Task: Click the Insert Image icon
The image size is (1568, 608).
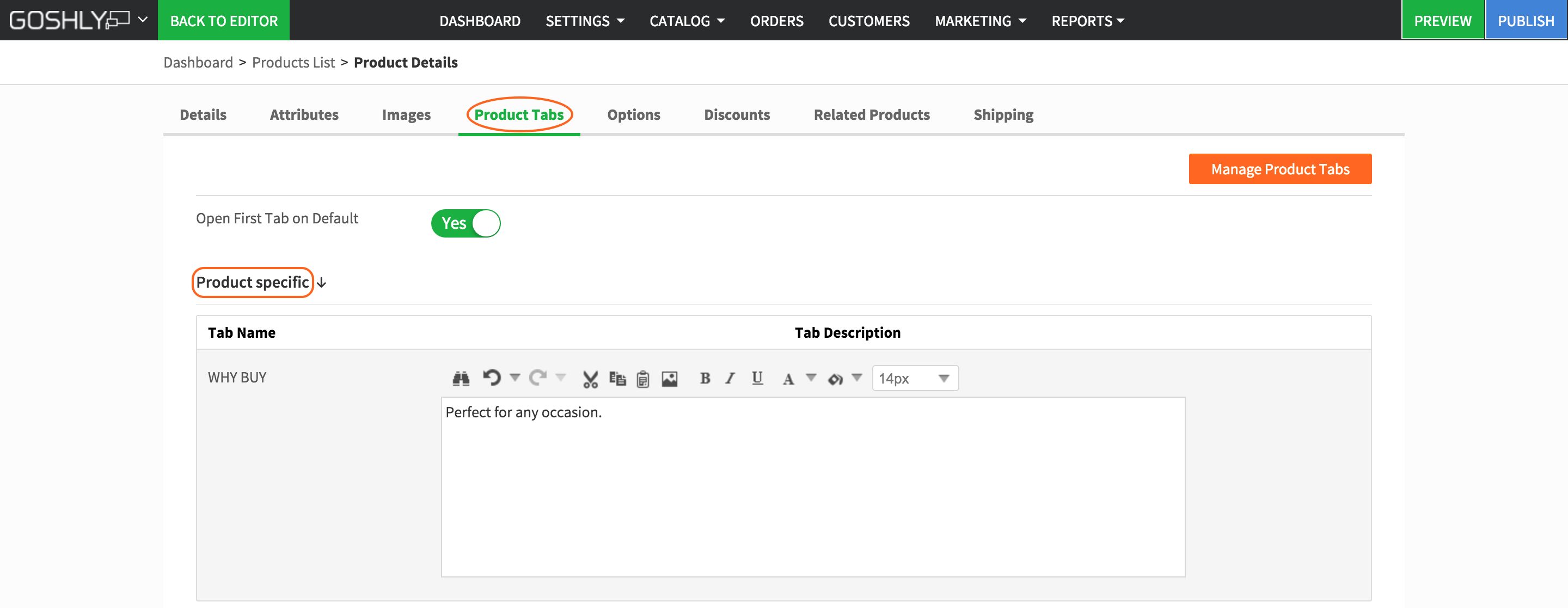Action: (x=669, y=379)
